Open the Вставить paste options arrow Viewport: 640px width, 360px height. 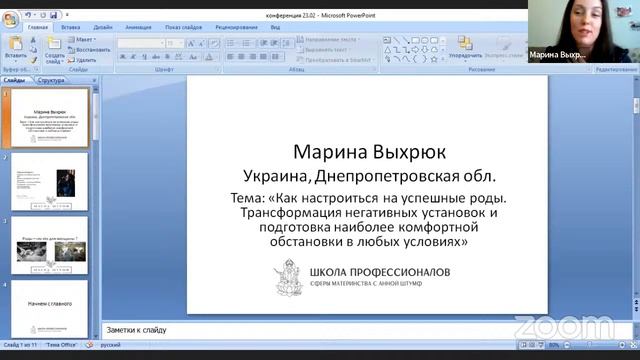click(16, 60)
